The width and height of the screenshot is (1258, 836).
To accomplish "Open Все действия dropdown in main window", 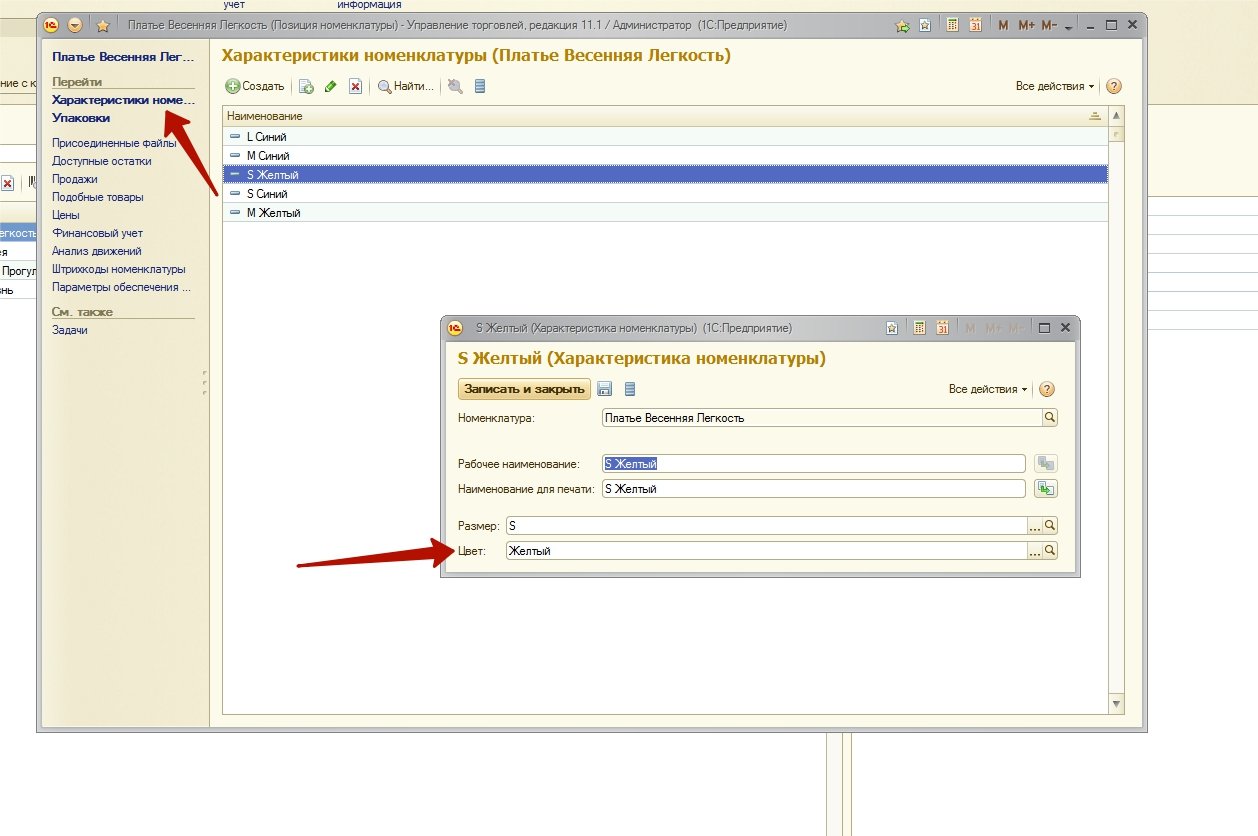I will (1055, 87).
